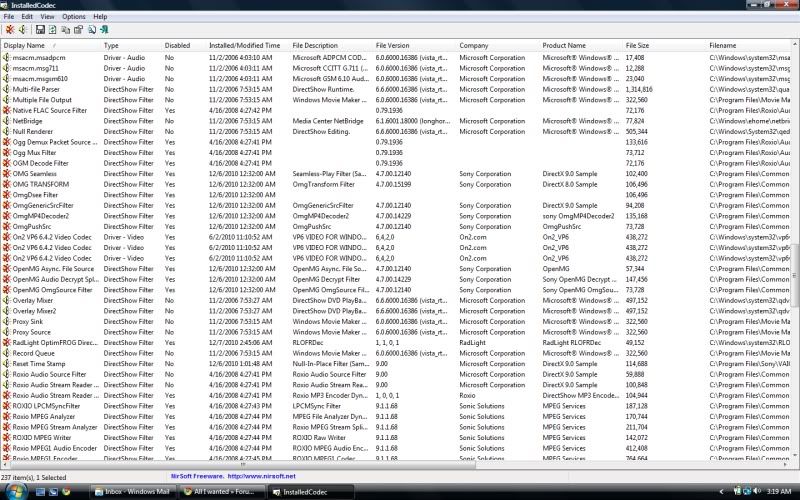Image resolution: width=800 pixels, height=500 pixels.
Task: Sort by the Product Name column header
Action: pos(582,45)
